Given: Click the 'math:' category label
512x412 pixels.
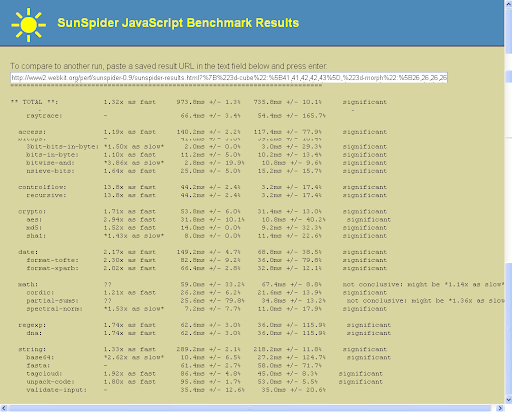Looking at the screenshot, I should coord(28,284).
